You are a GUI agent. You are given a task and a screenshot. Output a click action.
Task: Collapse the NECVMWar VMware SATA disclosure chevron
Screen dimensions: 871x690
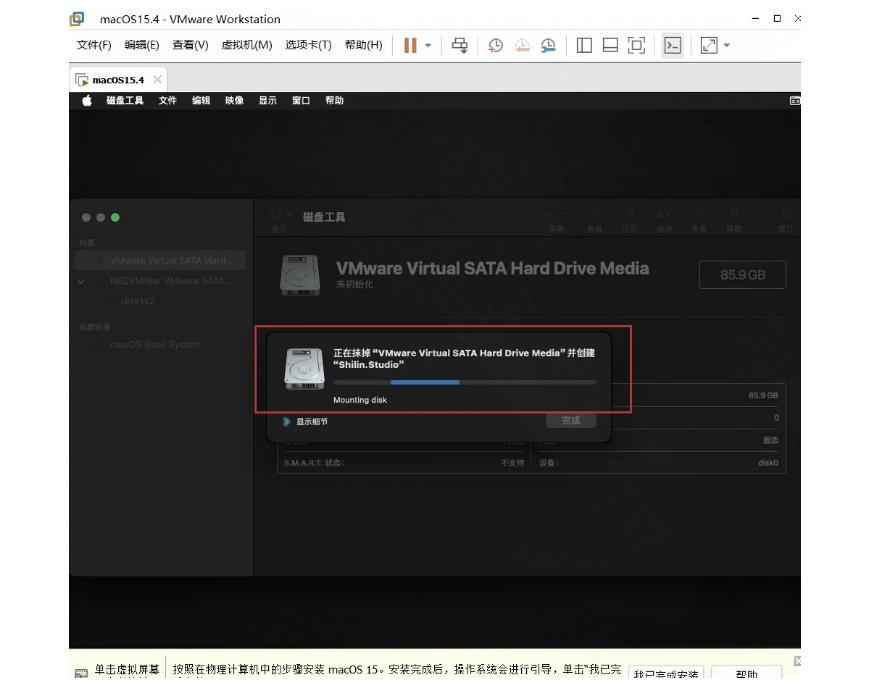coord(82,282)
